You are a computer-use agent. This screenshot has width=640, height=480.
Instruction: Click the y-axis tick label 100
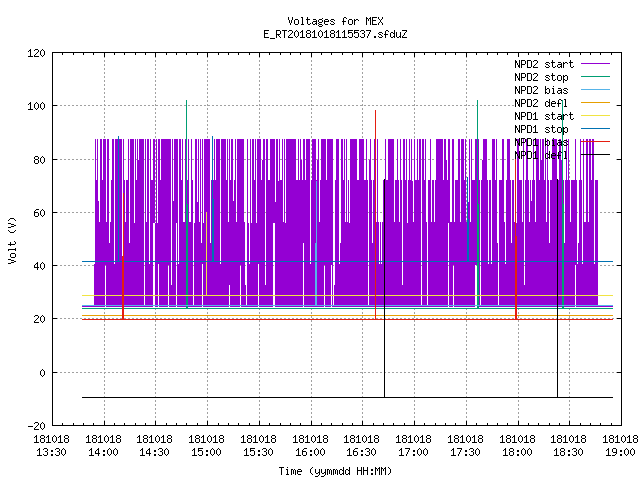36,106
